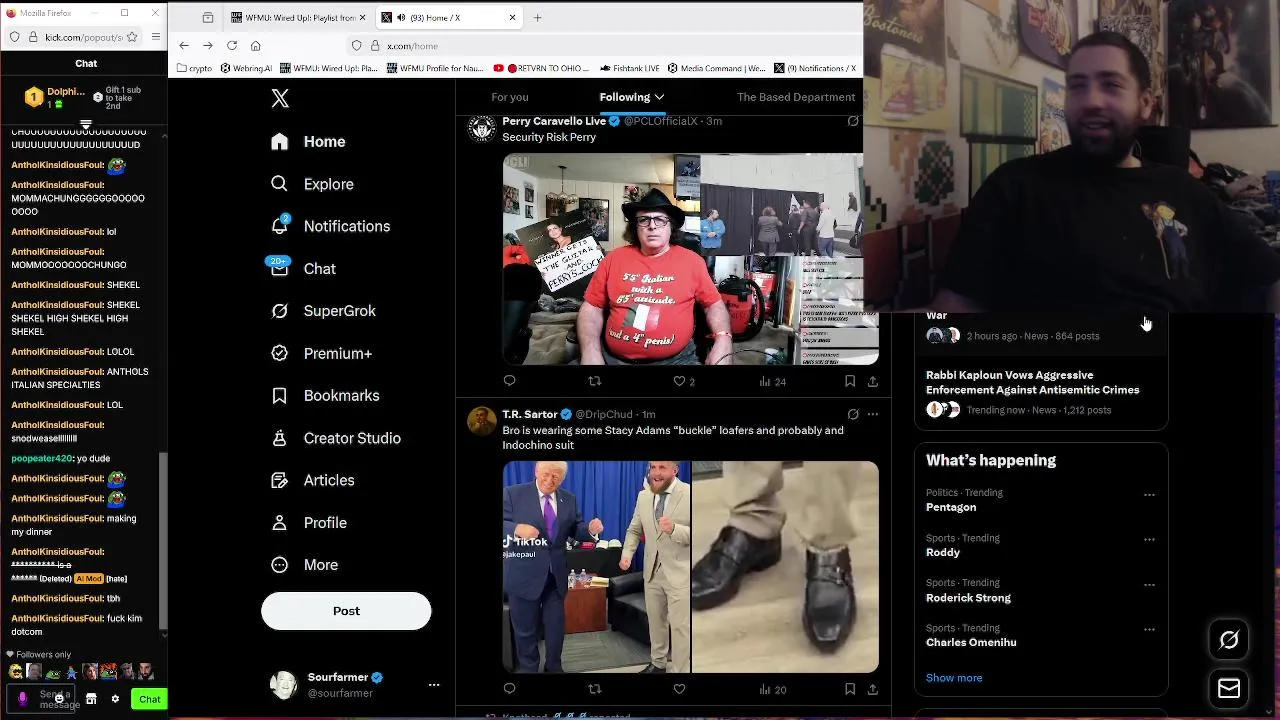
Task: Open the loafers photo in Sartor's post
Action: [x=785, y=567]
